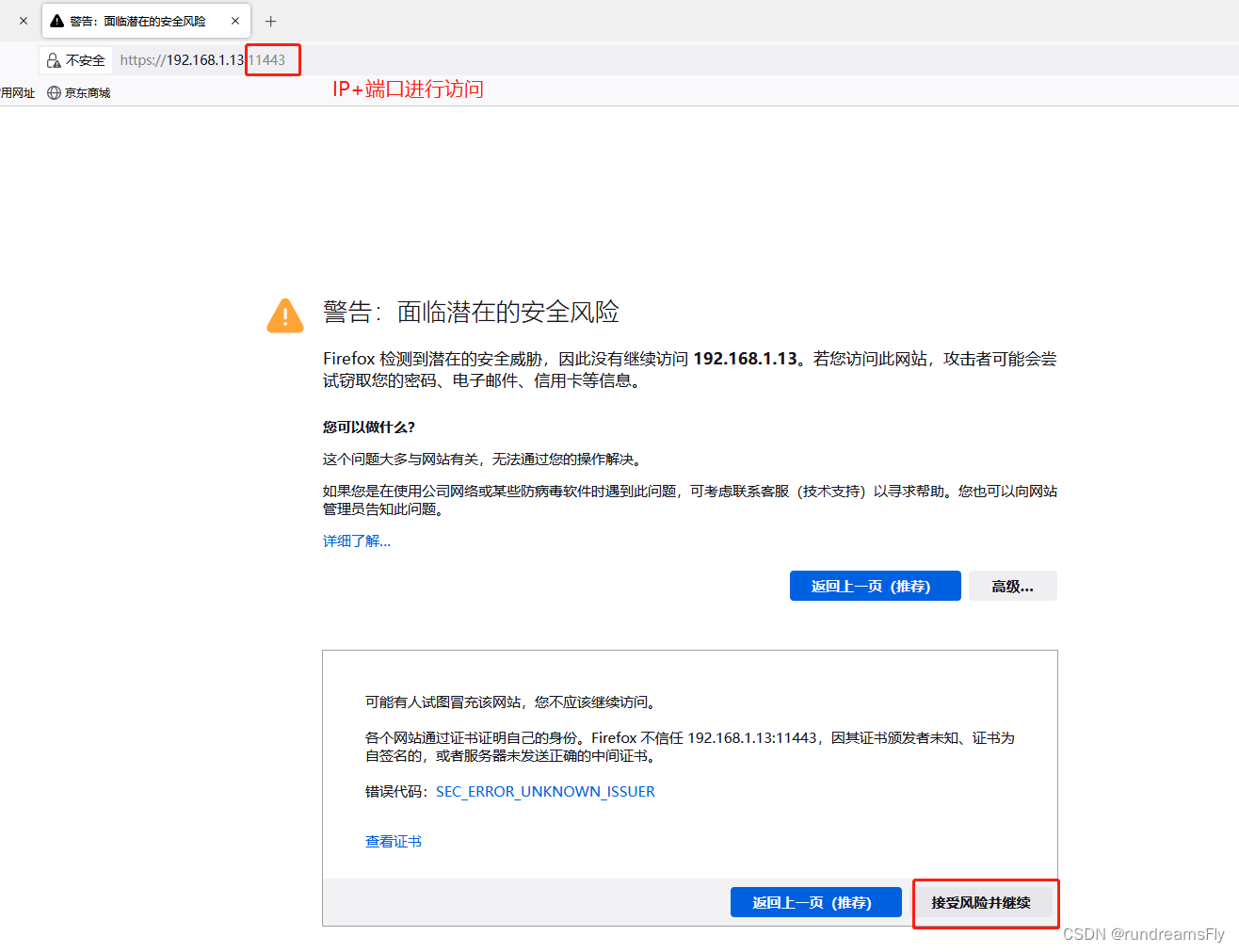Click the 错误代码: label
1239x952 pixels.
pos(396,791)
